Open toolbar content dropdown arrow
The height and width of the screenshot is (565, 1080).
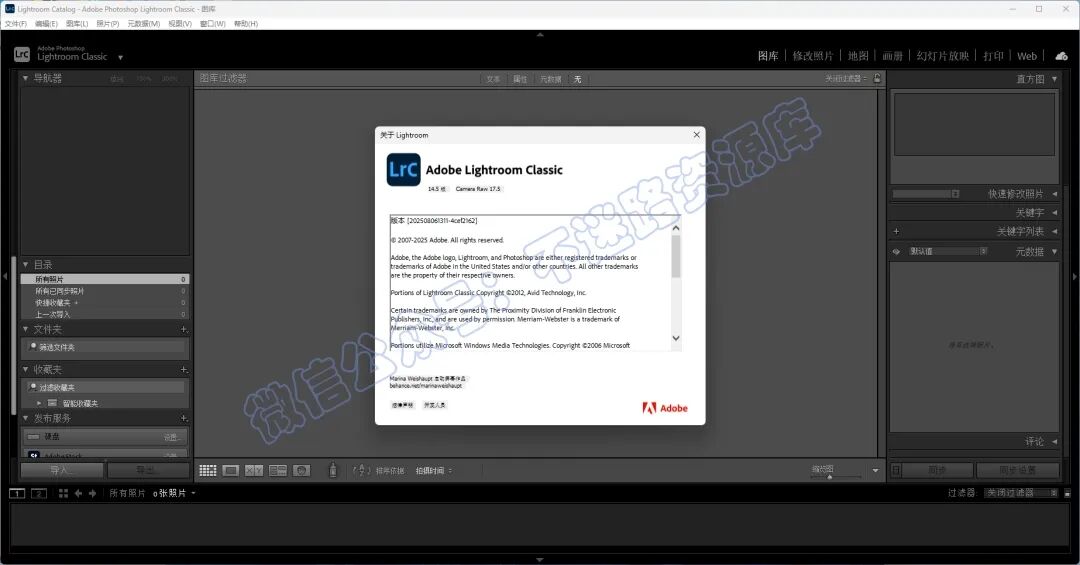tap(875, 471)
